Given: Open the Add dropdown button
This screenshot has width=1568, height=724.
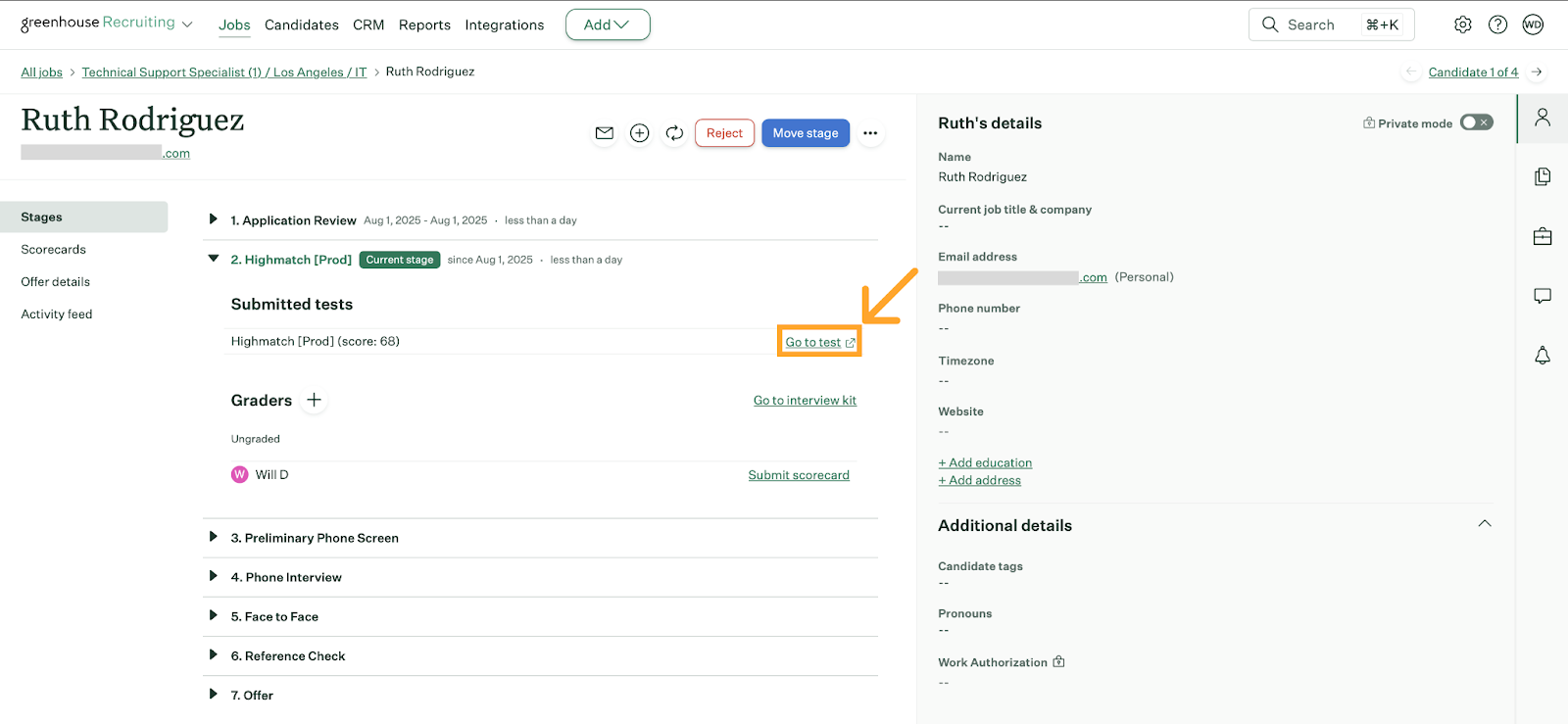Looking at the screenshot, I should pos(607,24).
